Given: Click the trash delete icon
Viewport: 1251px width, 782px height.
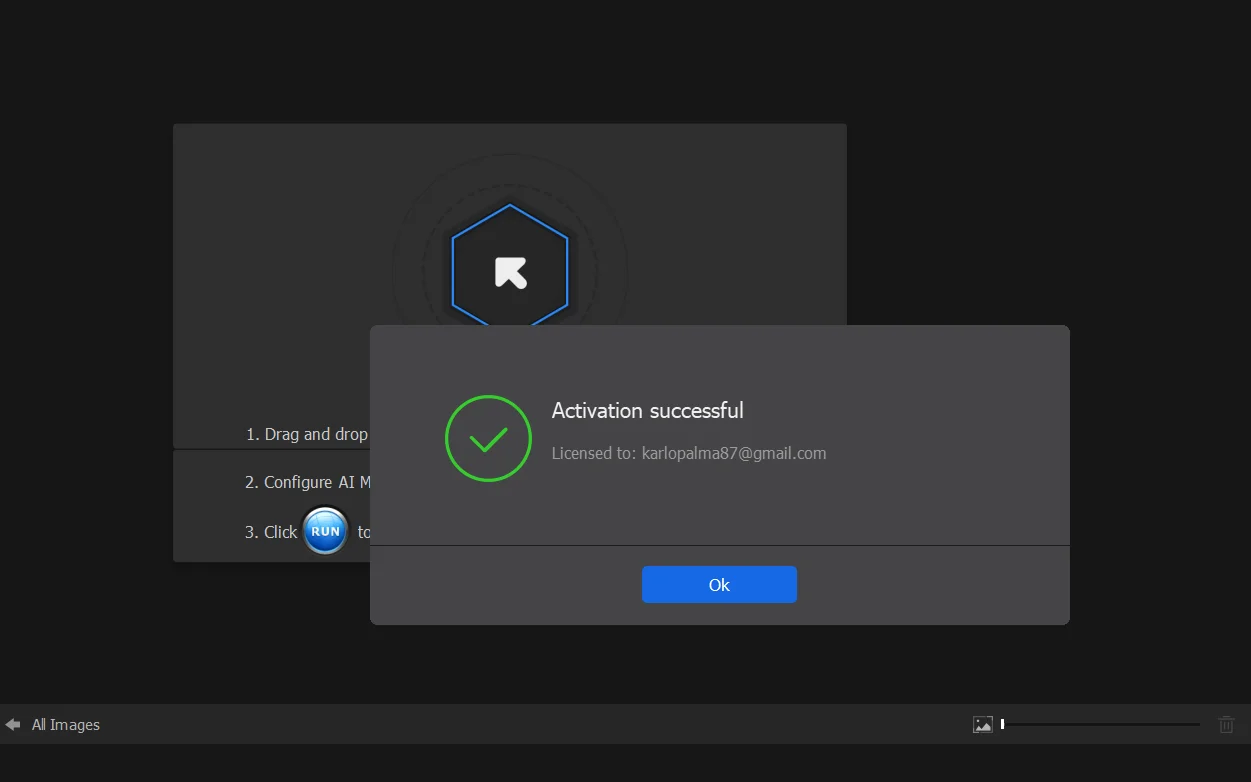Looking at the screenshot, I should pos(1227,724).
